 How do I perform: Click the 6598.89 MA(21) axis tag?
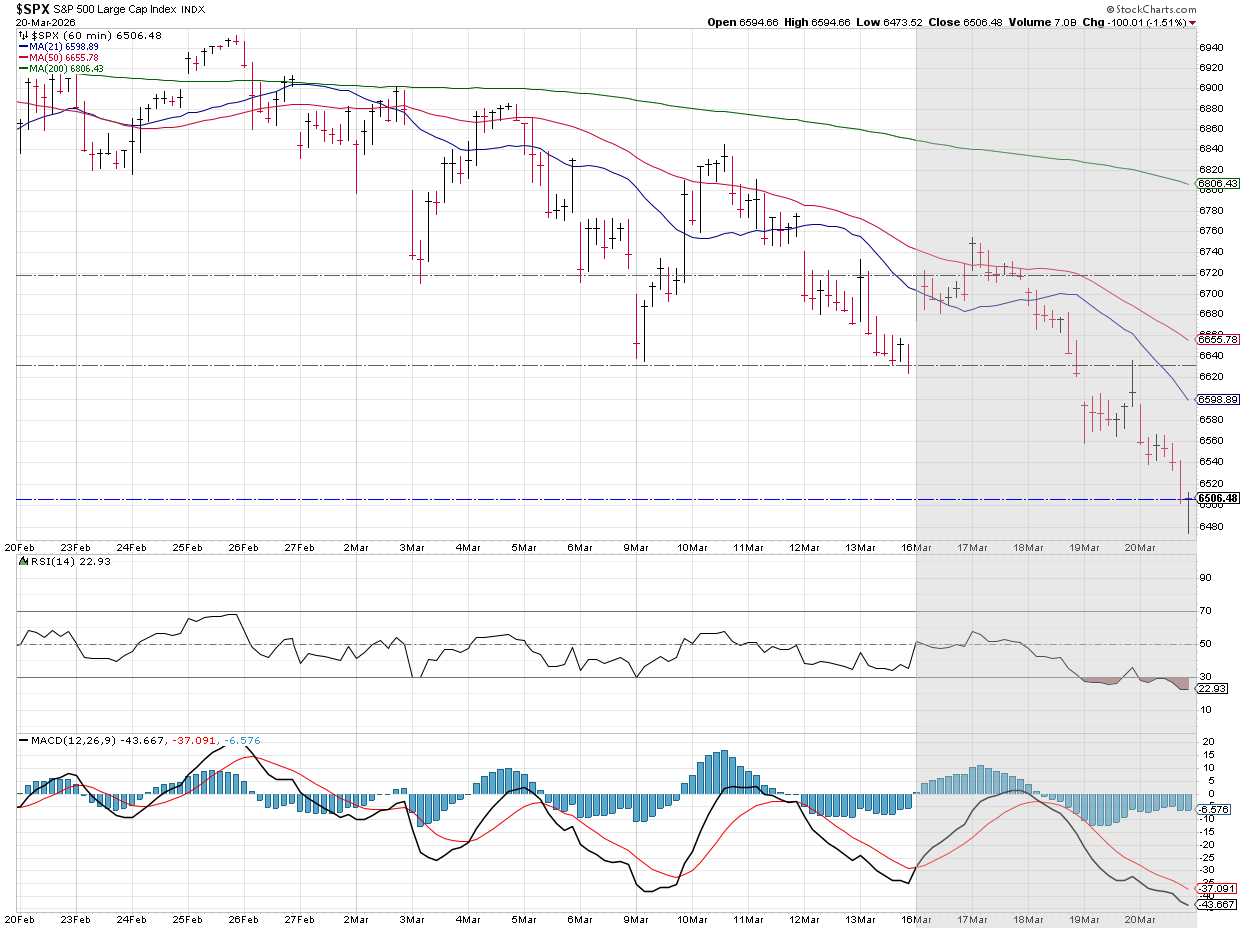(1217, 399)
